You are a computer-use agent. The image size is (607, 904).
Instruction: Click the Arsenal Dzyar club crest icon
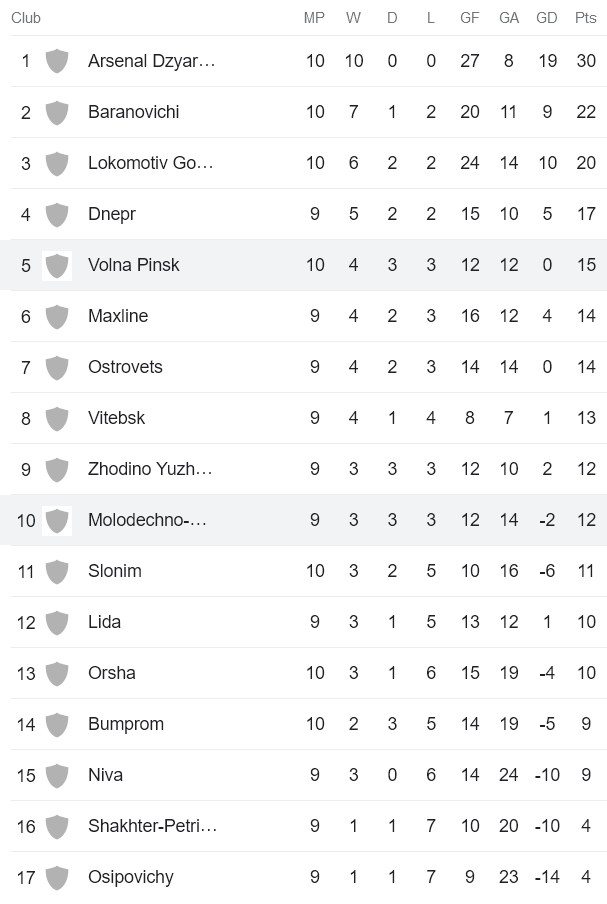tap(57, 61)
